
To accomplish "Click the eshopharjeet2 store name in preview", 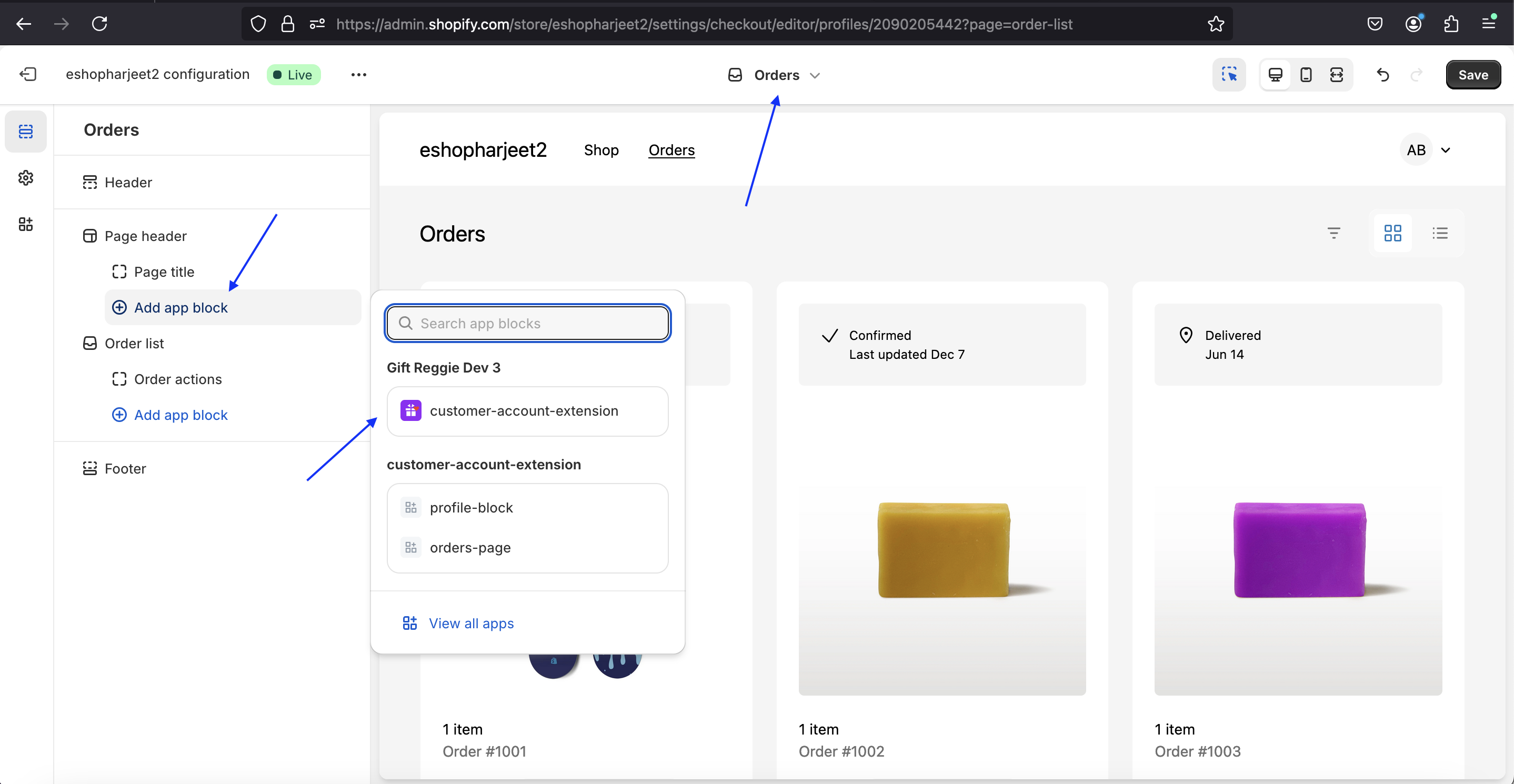I will [x=483, y=150].
